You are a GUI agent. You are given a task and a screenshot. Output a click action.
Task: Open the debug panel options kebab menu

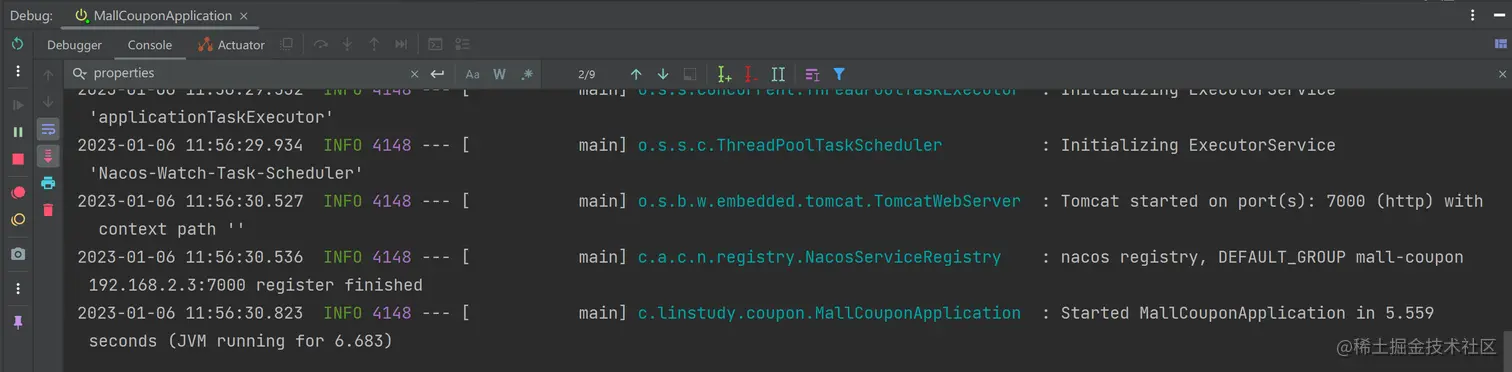[1472, 15]
